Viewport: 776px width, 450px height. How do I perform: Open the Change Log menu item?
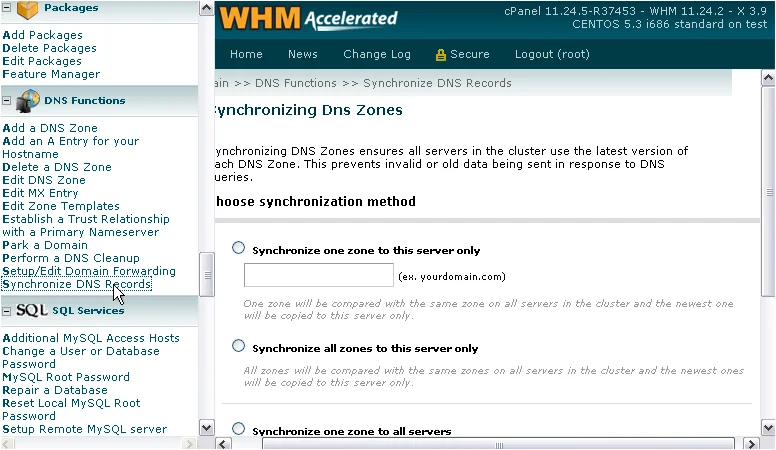tap(376, 54)
